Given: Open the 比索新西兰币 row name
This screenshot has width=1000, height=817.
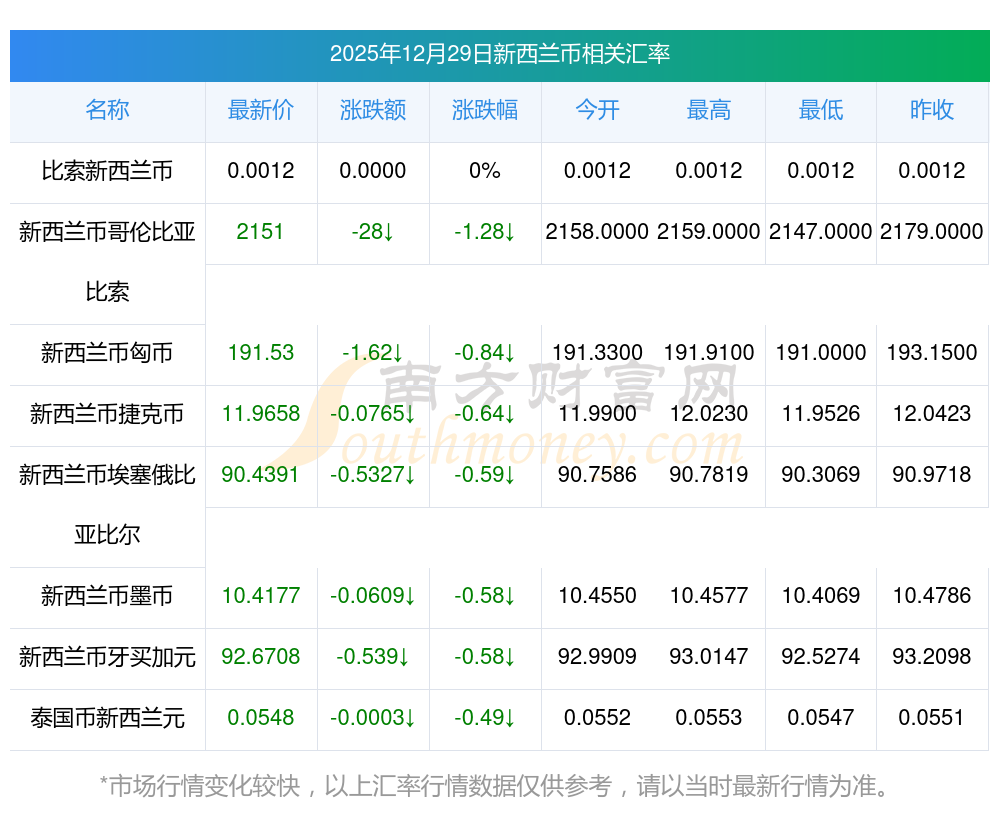Looking at the screenshot, I should (x=107, y=171).
